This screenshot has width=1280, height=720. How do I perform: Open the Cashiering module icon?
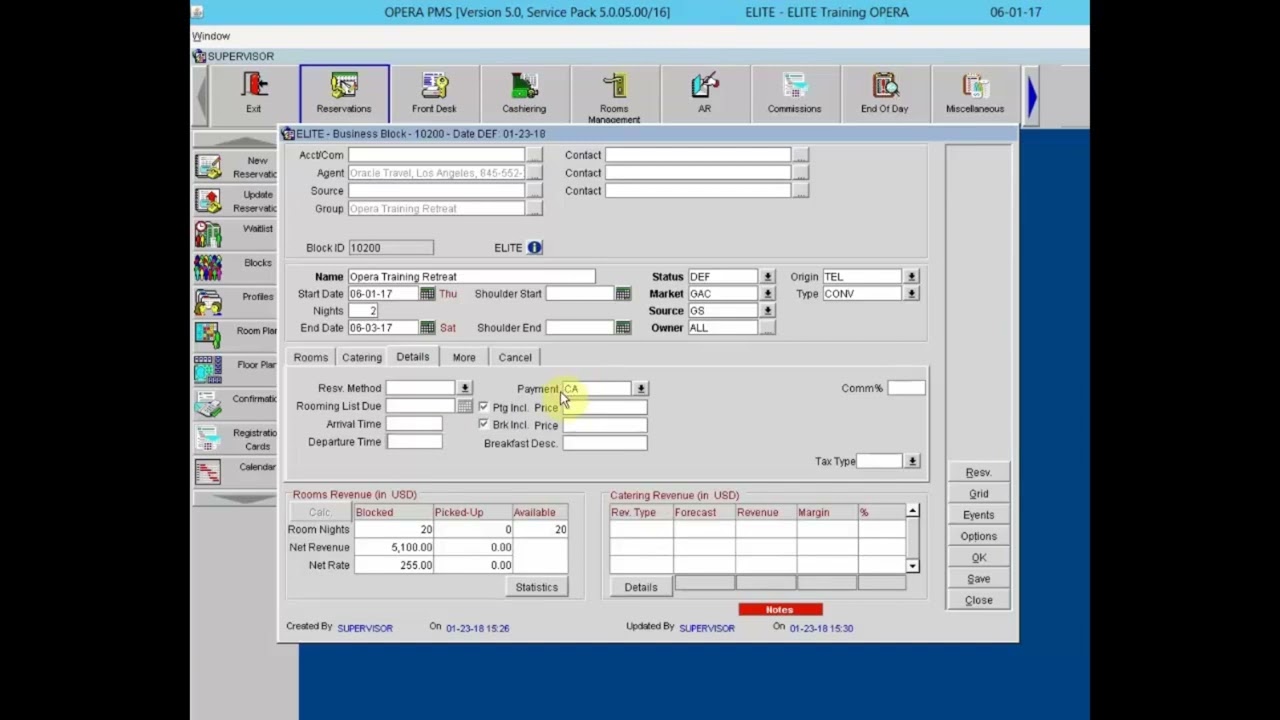pos(524,93)
